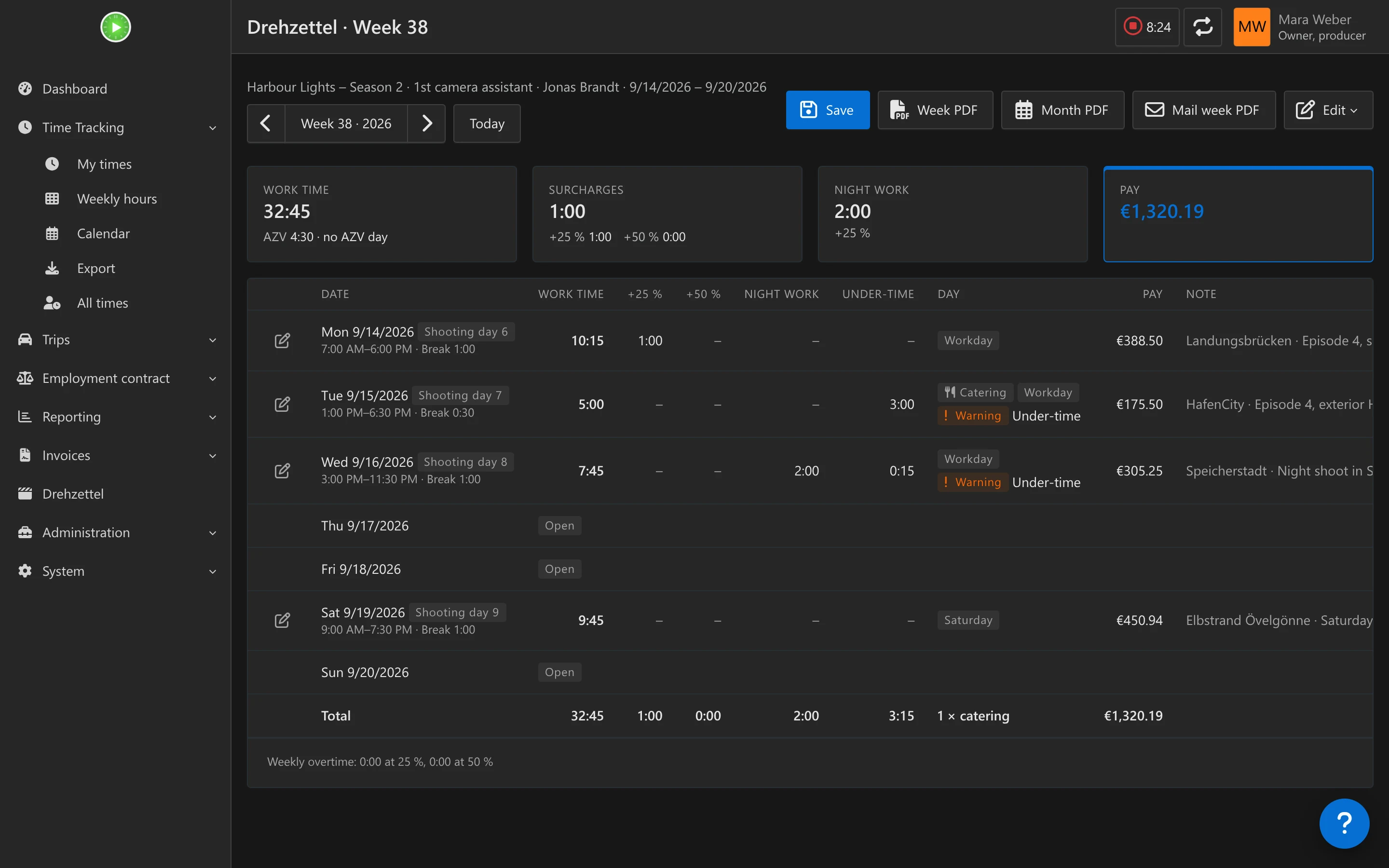Open the edit icon for Sat 9/19/2026 row
The height and width of the screenshot is (868, 1389).
tap(282, 620)
